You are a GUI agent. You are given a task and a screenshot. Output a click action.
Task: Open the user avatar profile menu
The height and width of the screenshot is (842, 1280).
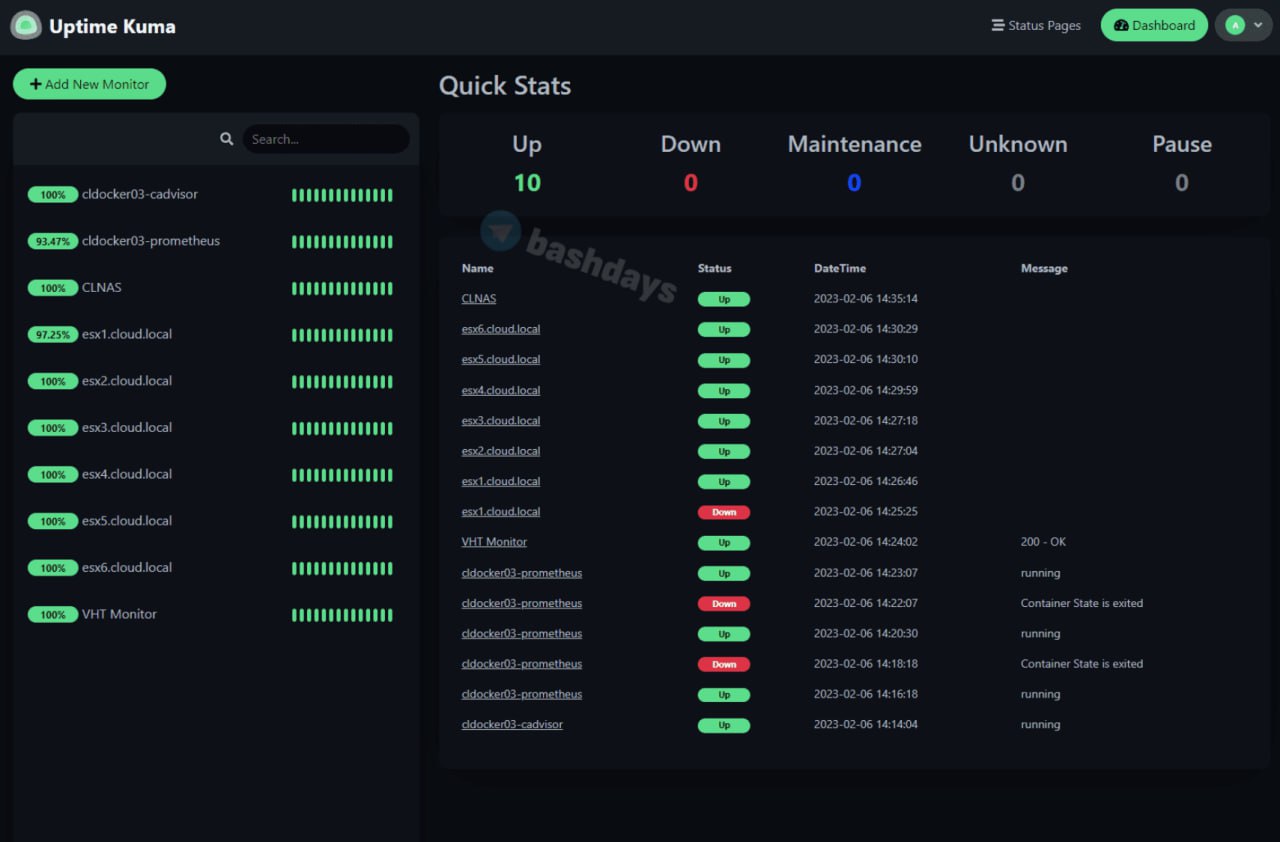click(1244, 25)
